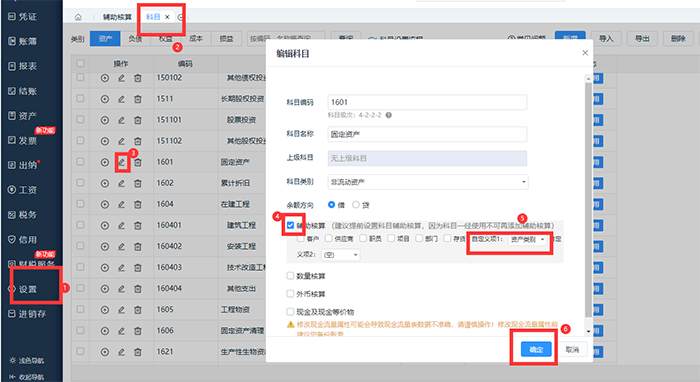Open the 进销存 sidebar item
The width and height of the screenshot is (700, 382).
coord(27,314)
